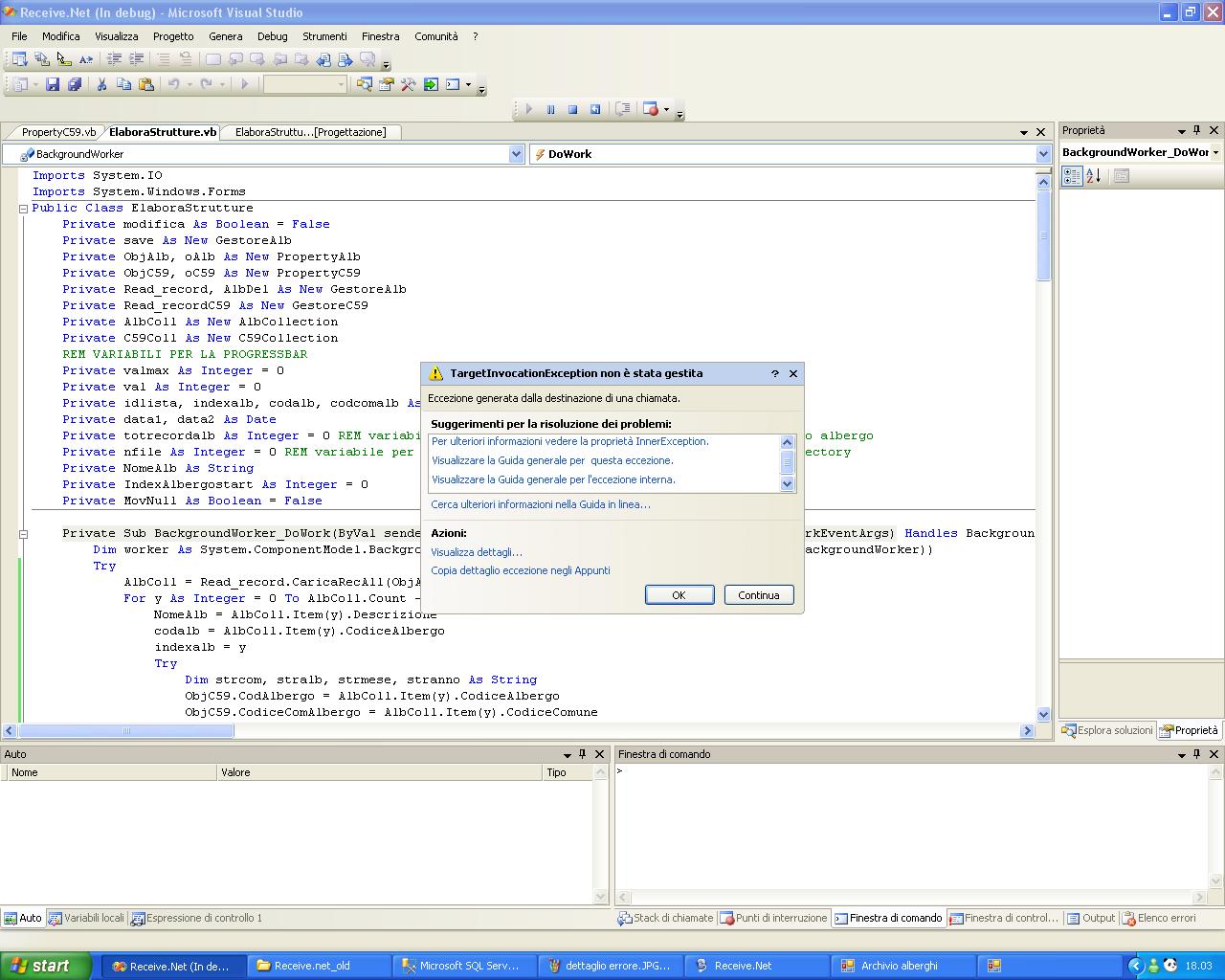Click the Alphabetical sort icon in Proprietà
The height and width of the screenshot is (980, 1225).
pos(1094,176)
